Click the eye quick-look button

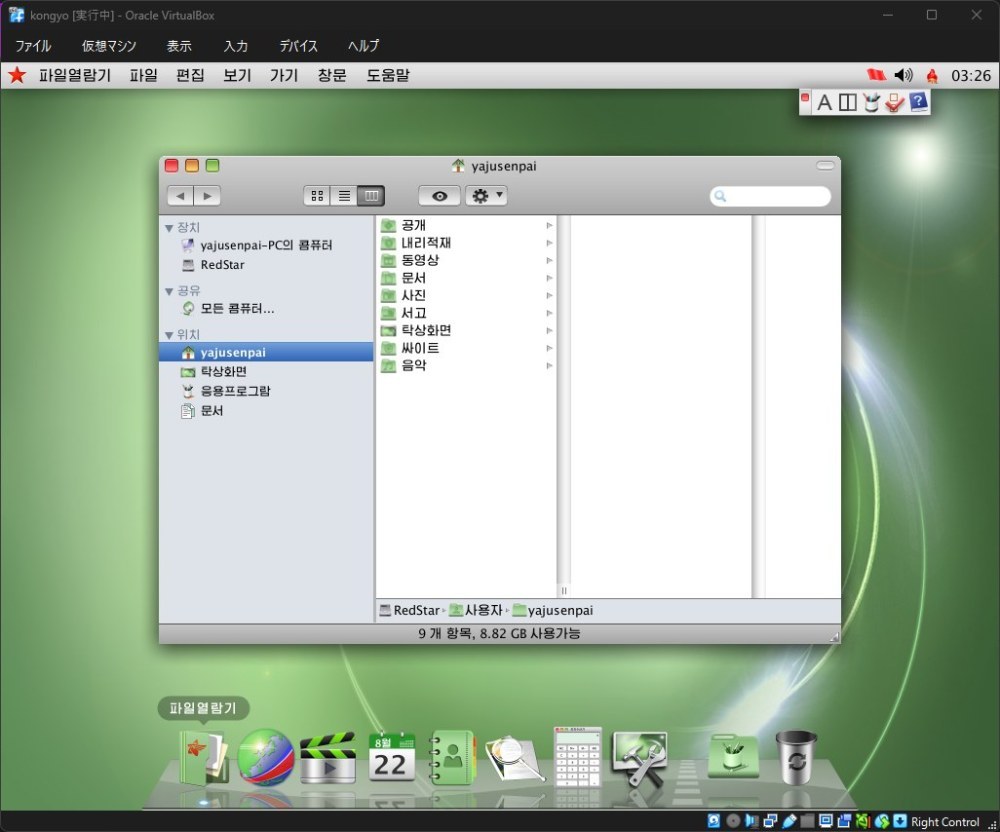[439, 196]
